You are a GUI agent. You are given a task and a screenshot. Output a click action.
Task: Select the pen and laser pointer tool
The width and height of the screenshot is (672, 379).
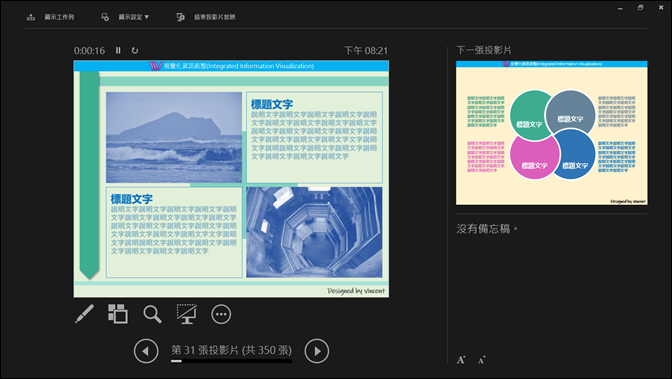pos(84,314)
